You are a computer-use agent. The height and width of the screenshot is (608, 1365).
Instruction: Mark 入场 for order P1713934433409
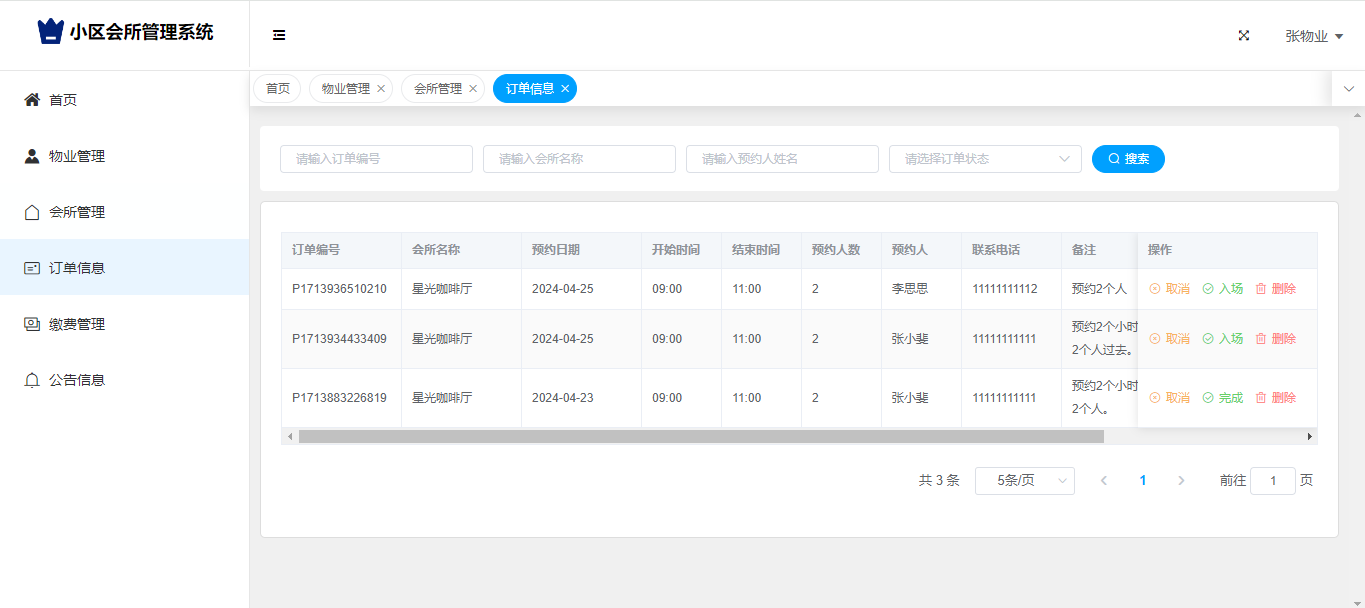pos(1222,339)
